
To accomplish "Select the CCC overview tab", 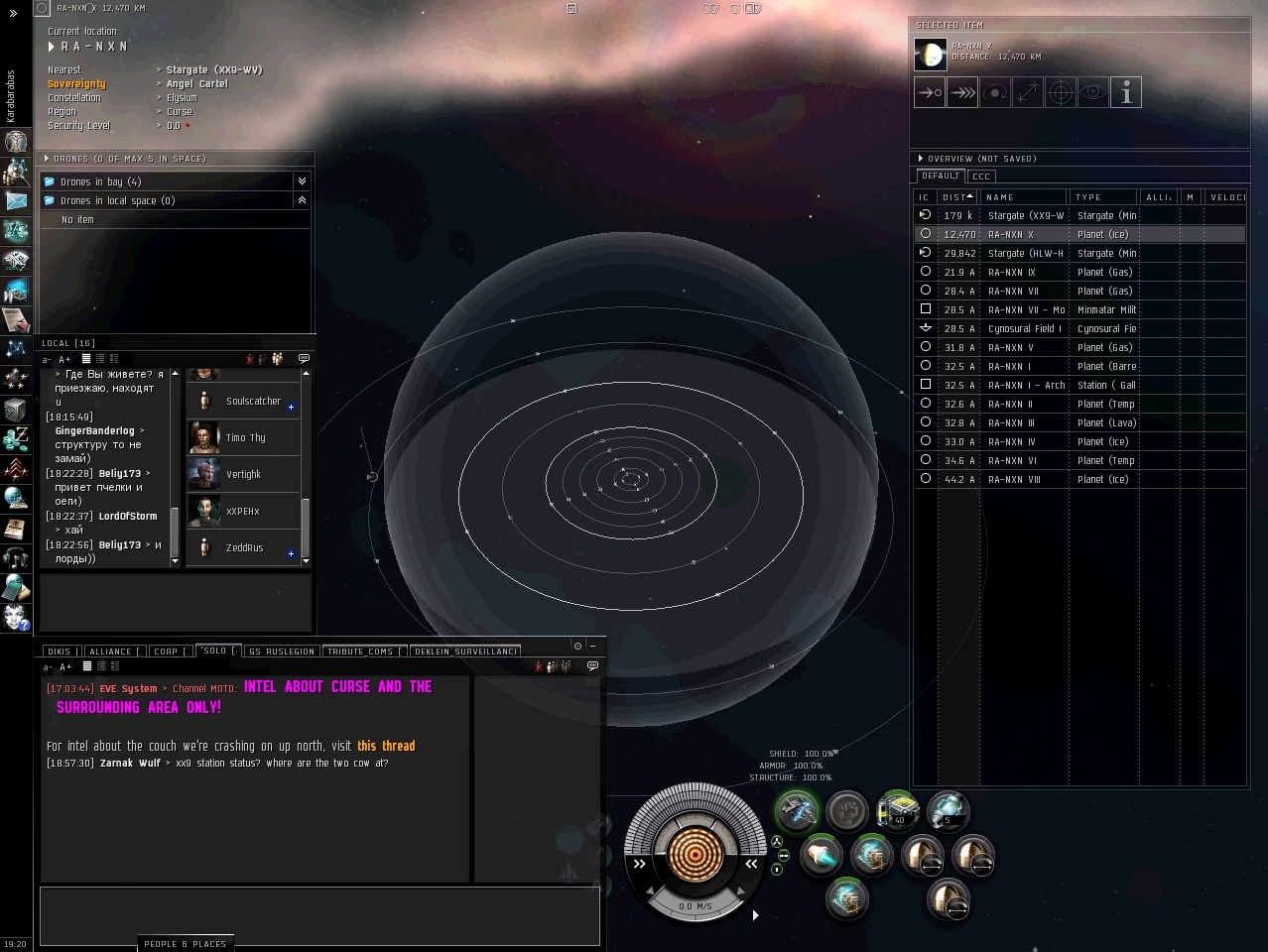I will point(980,177).
